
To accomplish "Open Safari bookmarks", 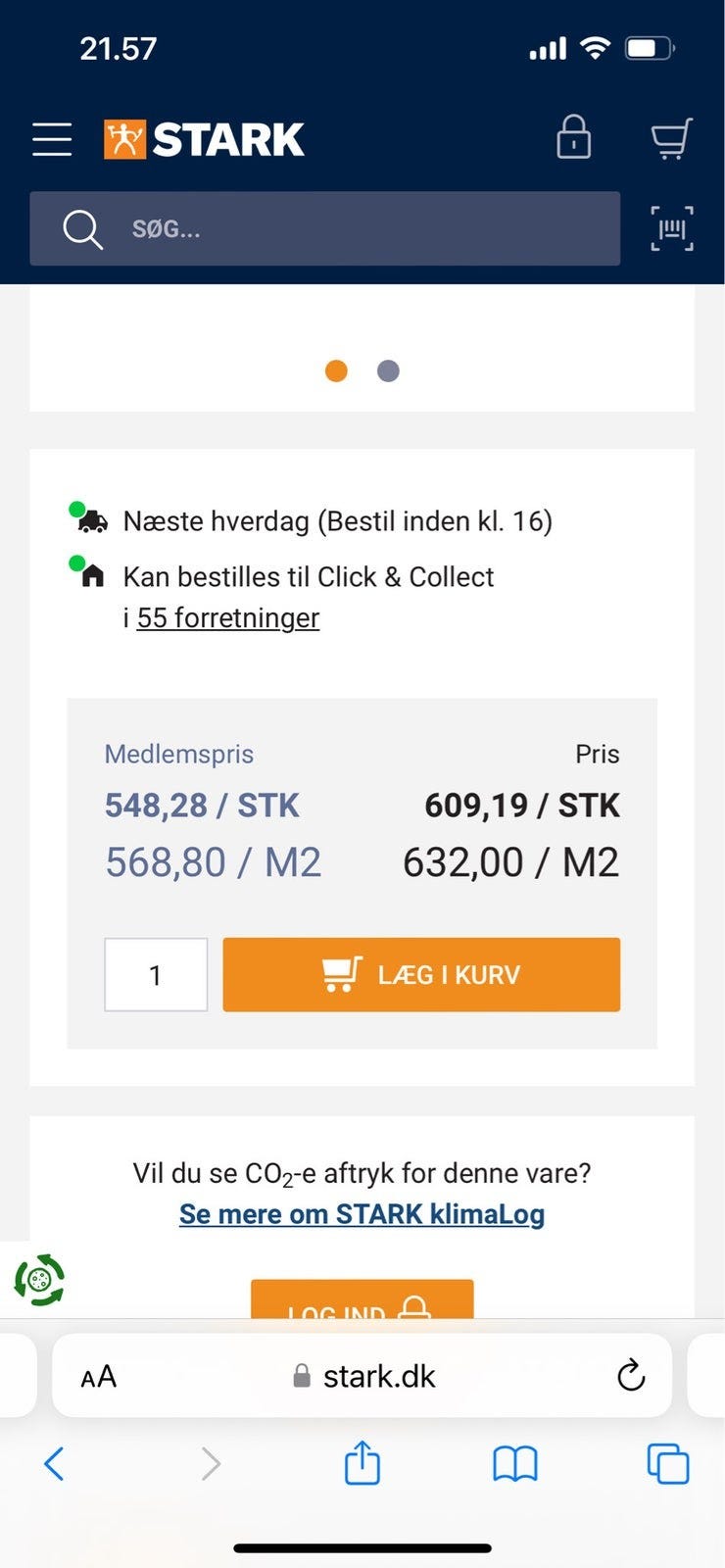I will (x=514, y=1464).
